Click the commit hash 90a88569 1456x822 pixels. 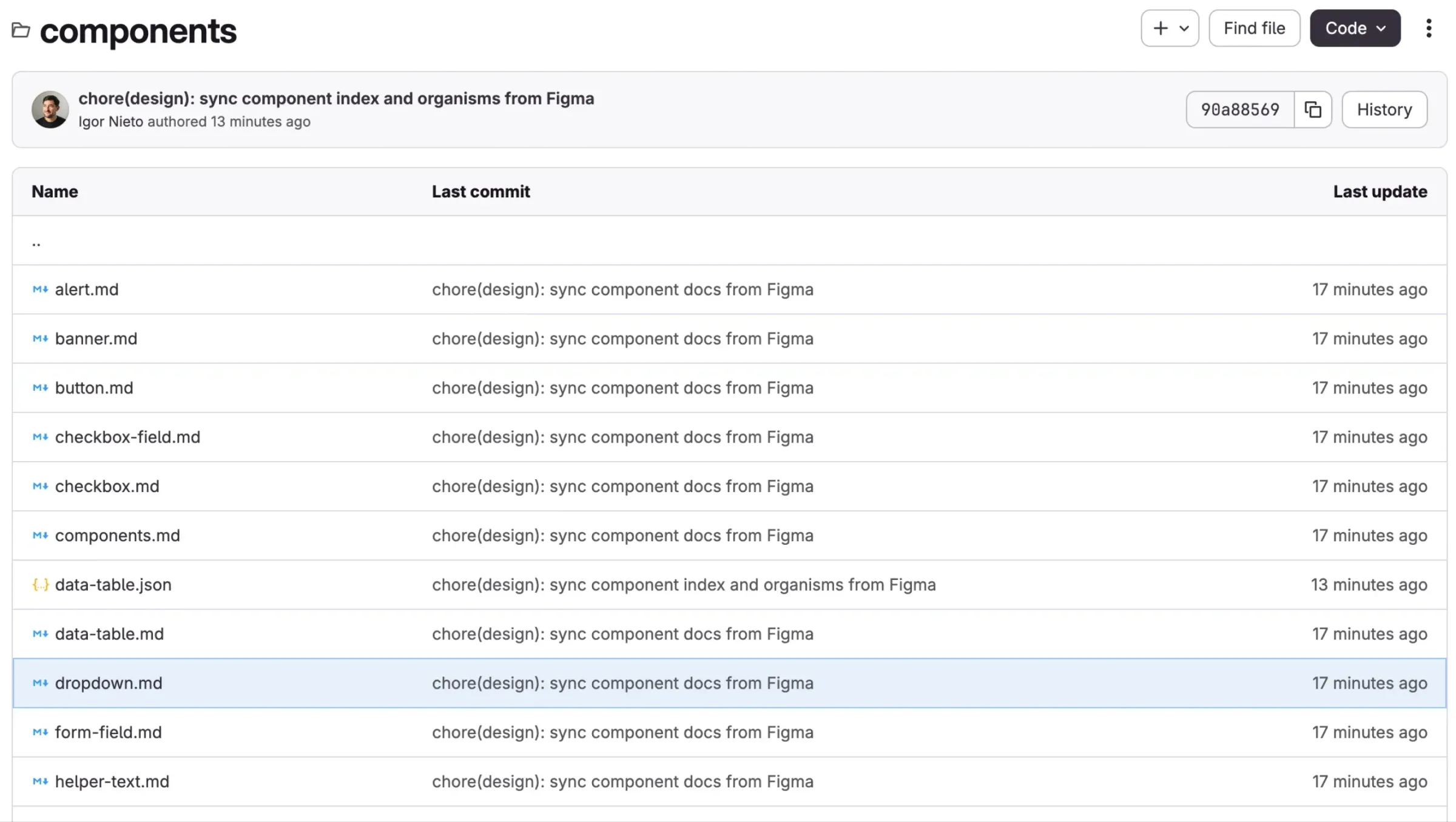(x=1240, y=110)
